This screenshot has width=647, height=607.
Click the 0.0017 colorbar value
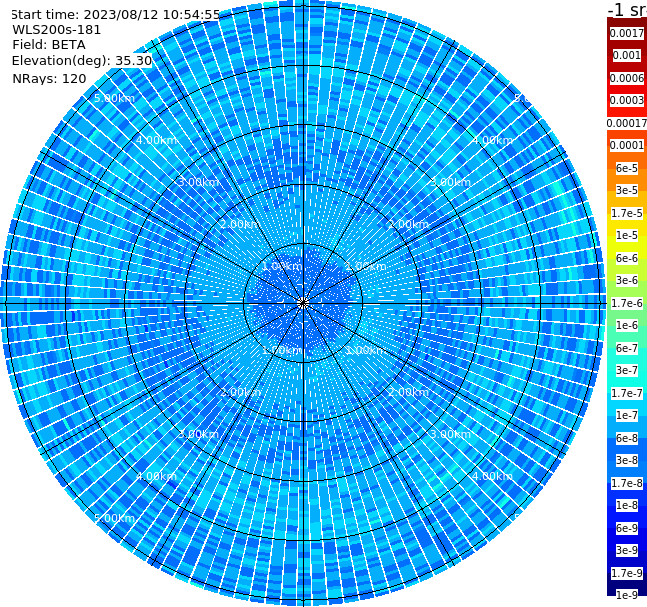[627, 33]
